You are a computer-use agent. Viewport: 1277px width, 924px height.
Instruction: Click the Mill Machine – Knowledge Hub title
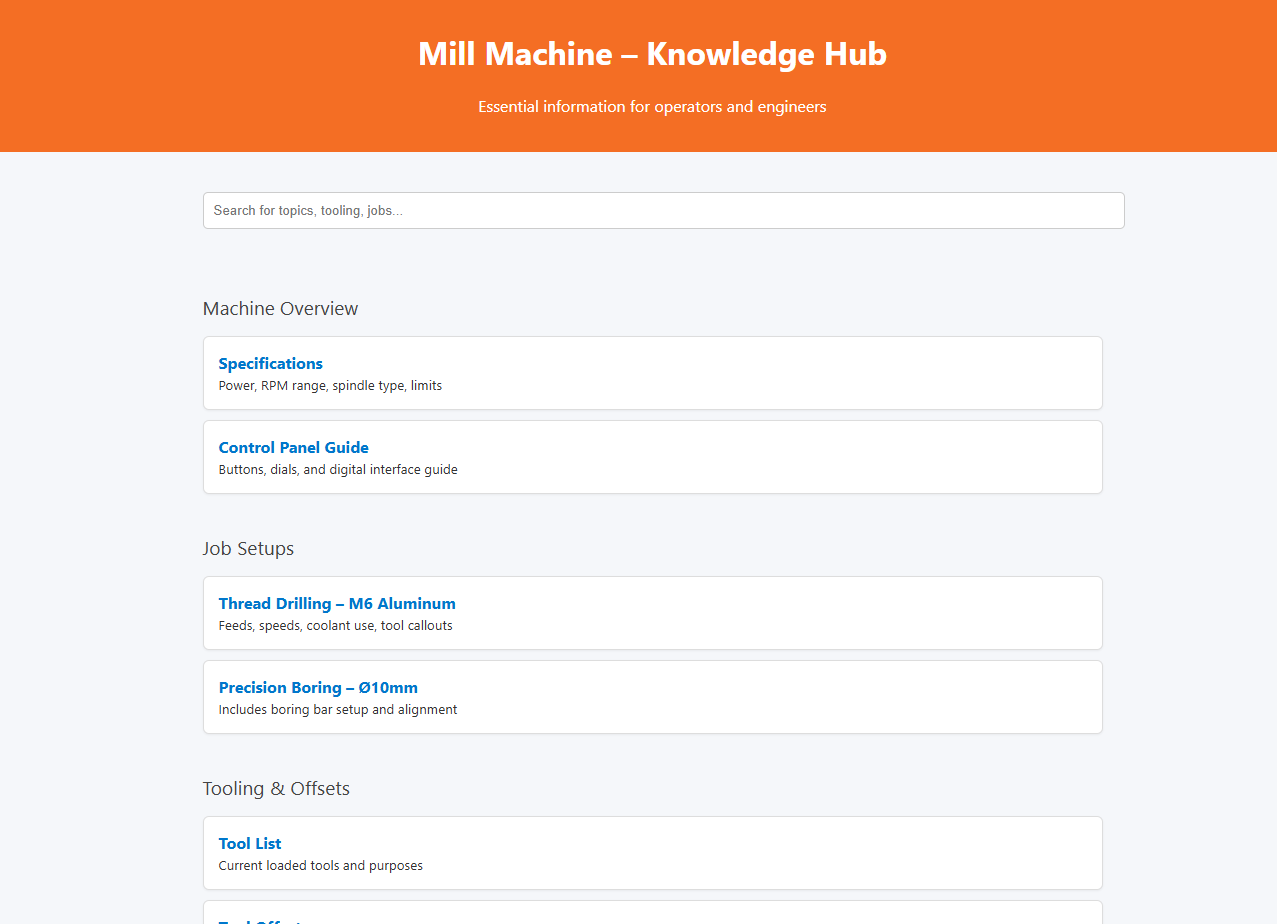tap(652, 54)
